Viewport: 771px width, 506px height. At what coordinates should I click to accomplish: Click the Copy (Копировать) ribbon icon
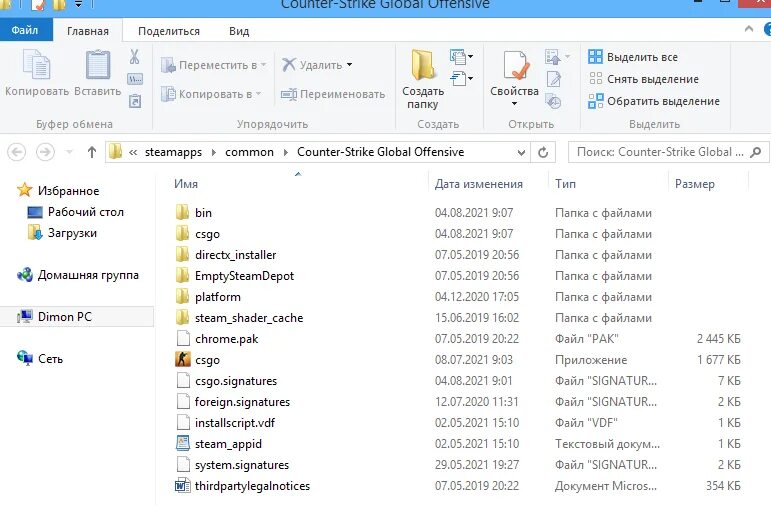pos(36,65)
